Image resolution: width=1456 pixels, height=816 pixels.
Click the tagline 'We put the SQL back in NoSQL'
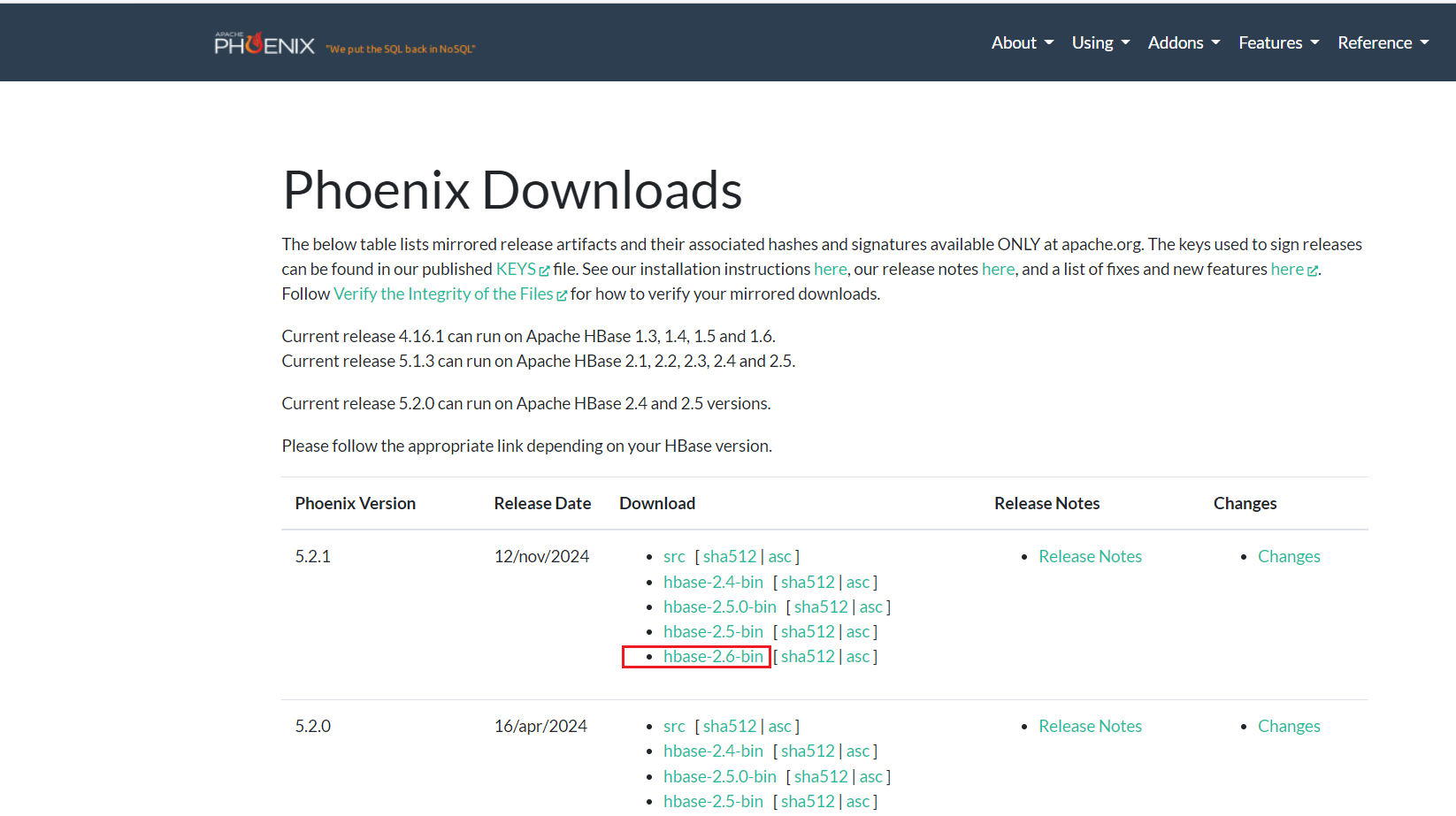point(400,50)
